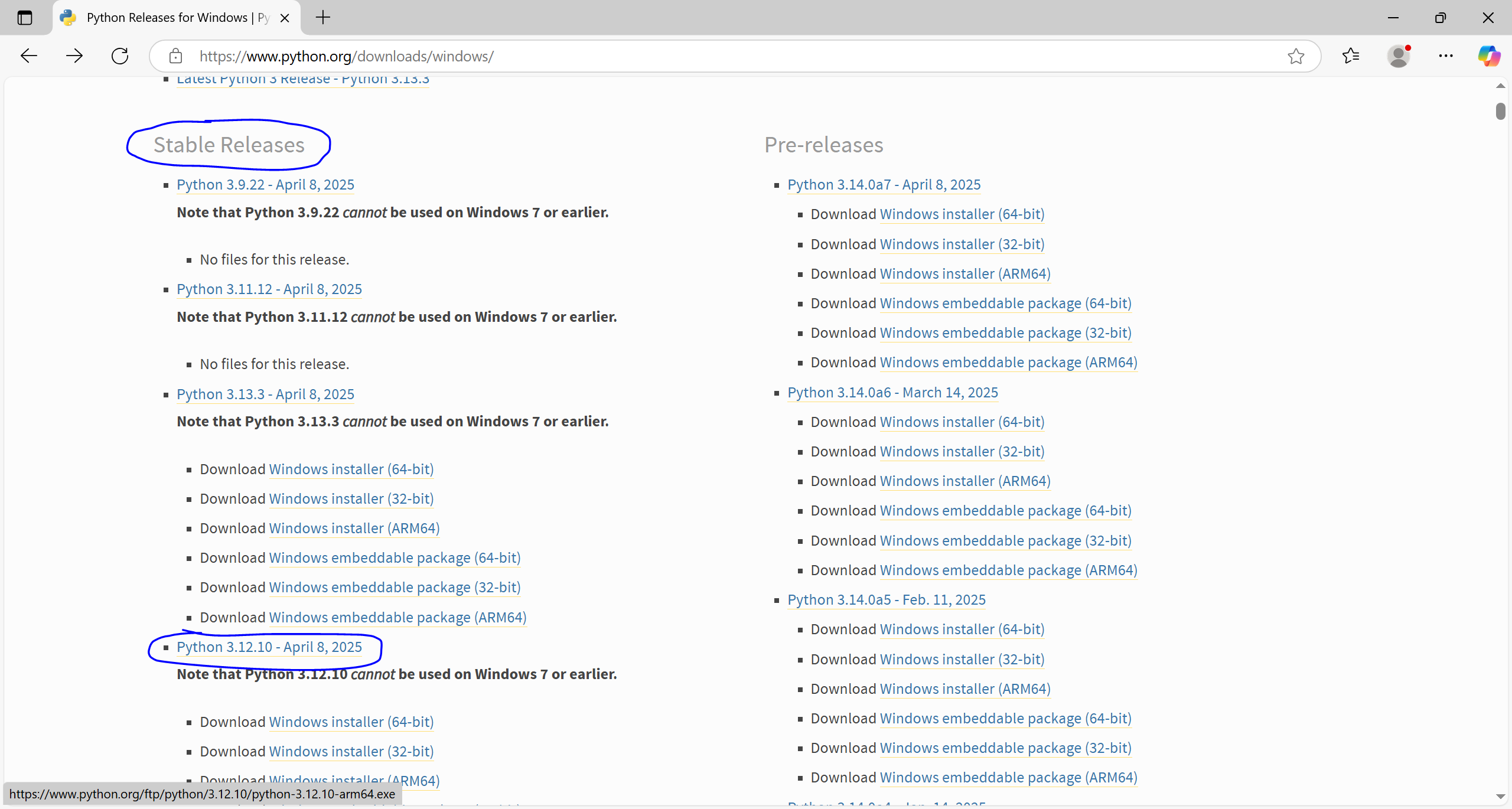Viewport: 1512px width, 809px height.
Task: Download 3.14.0a7 Windows installer (64-bit)
Action: click(962, 214)
